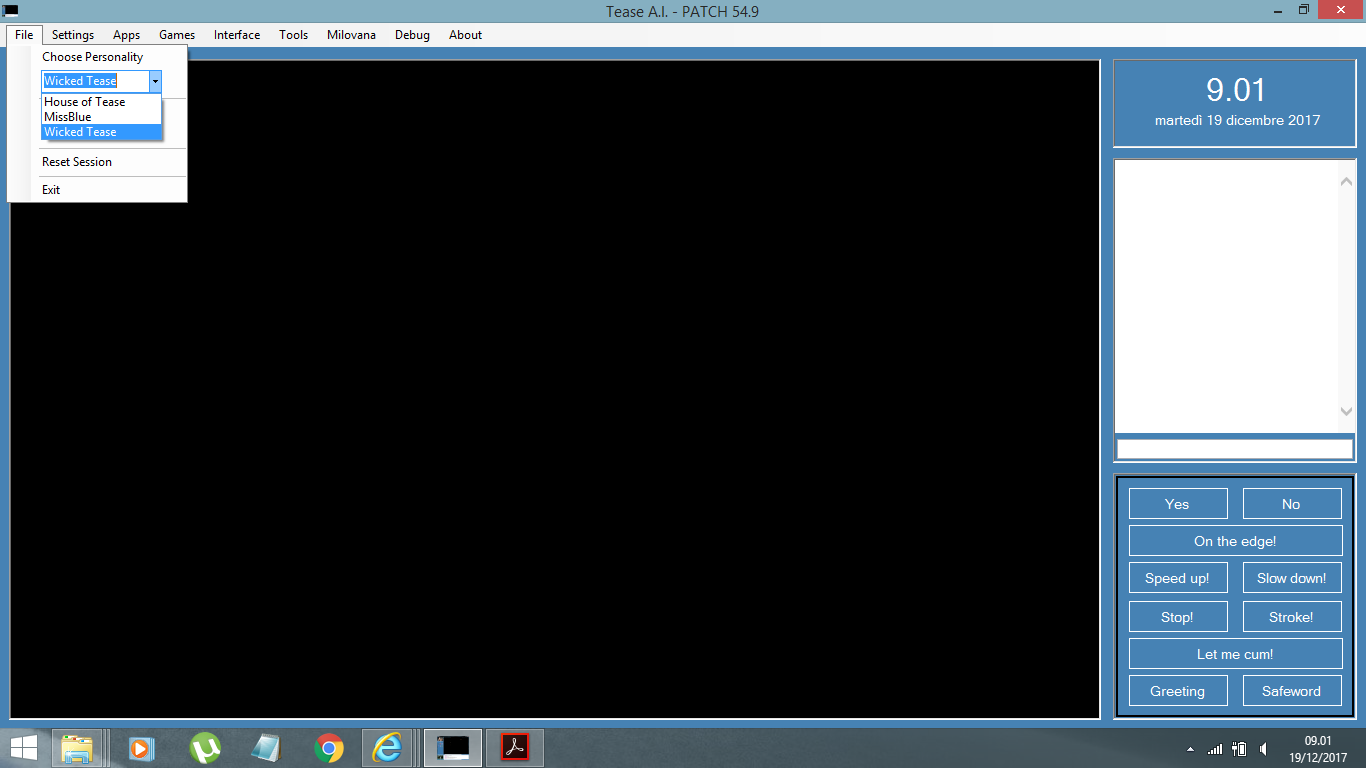Click the Choose Personality label
Viewport: 1366px width, 768px height.
click(x=93, y=57)
